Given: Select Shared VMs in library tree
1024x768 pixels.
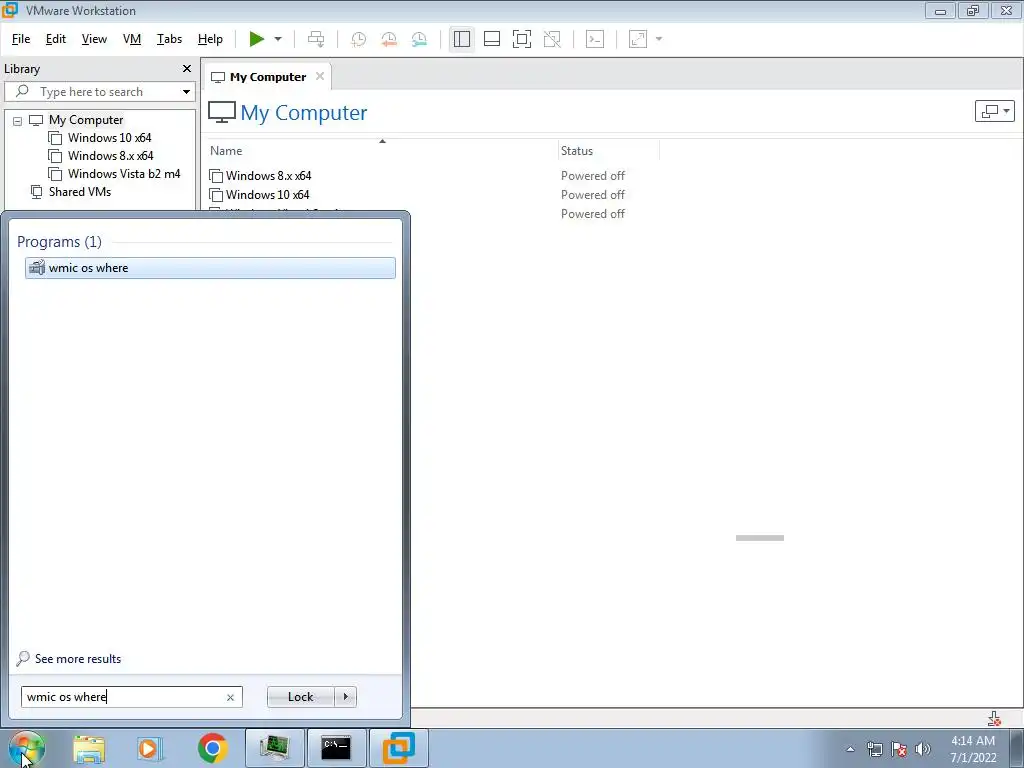Looking at the screenshot, I should coord(80,192).
